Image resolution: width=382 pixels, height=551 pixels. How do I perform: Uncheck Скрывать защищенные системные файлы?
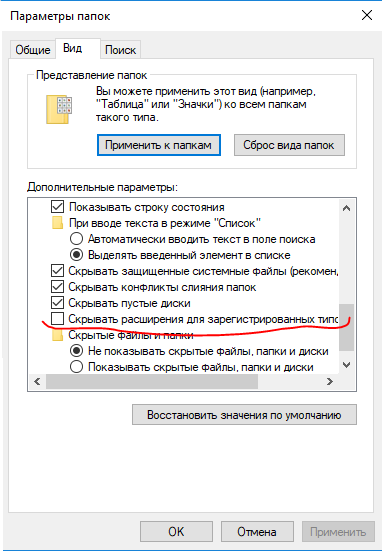click(57, 271)
